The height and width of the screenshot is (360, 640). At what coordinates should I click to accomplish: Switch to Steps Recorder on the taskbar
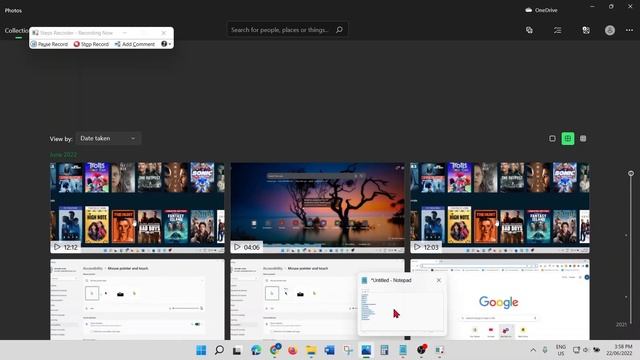click(440, 350)
